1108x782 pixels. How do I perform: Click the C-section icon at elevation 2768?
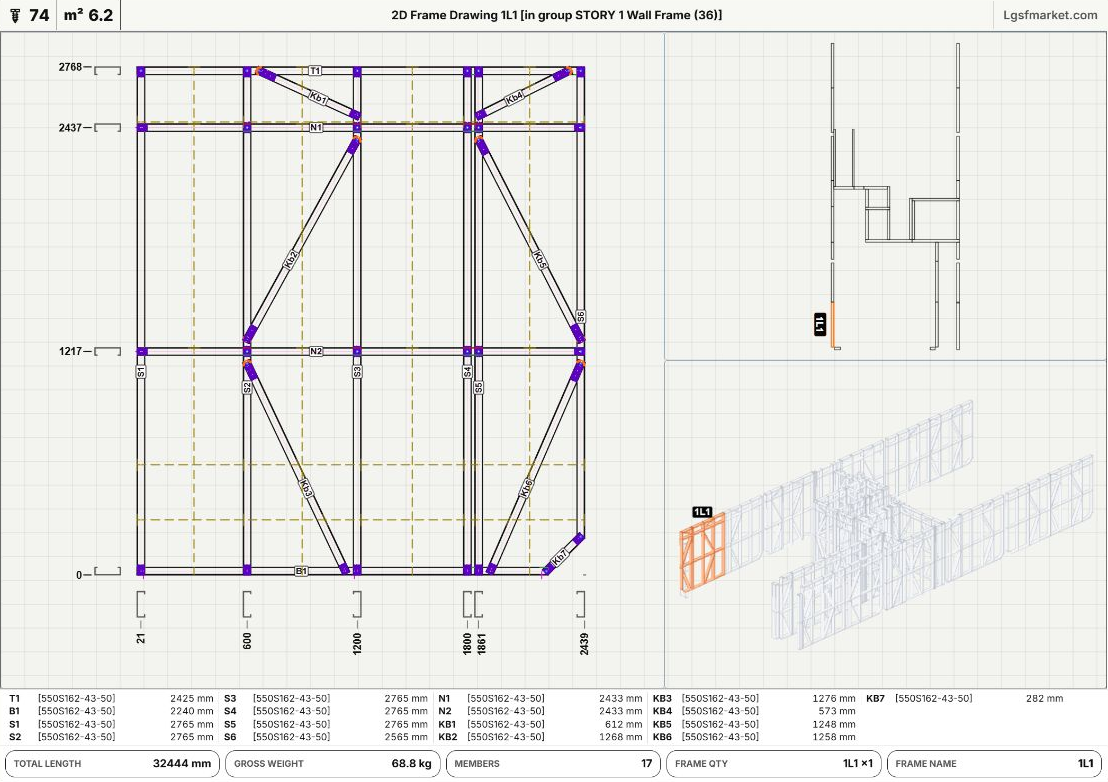(x=107, y=70)
